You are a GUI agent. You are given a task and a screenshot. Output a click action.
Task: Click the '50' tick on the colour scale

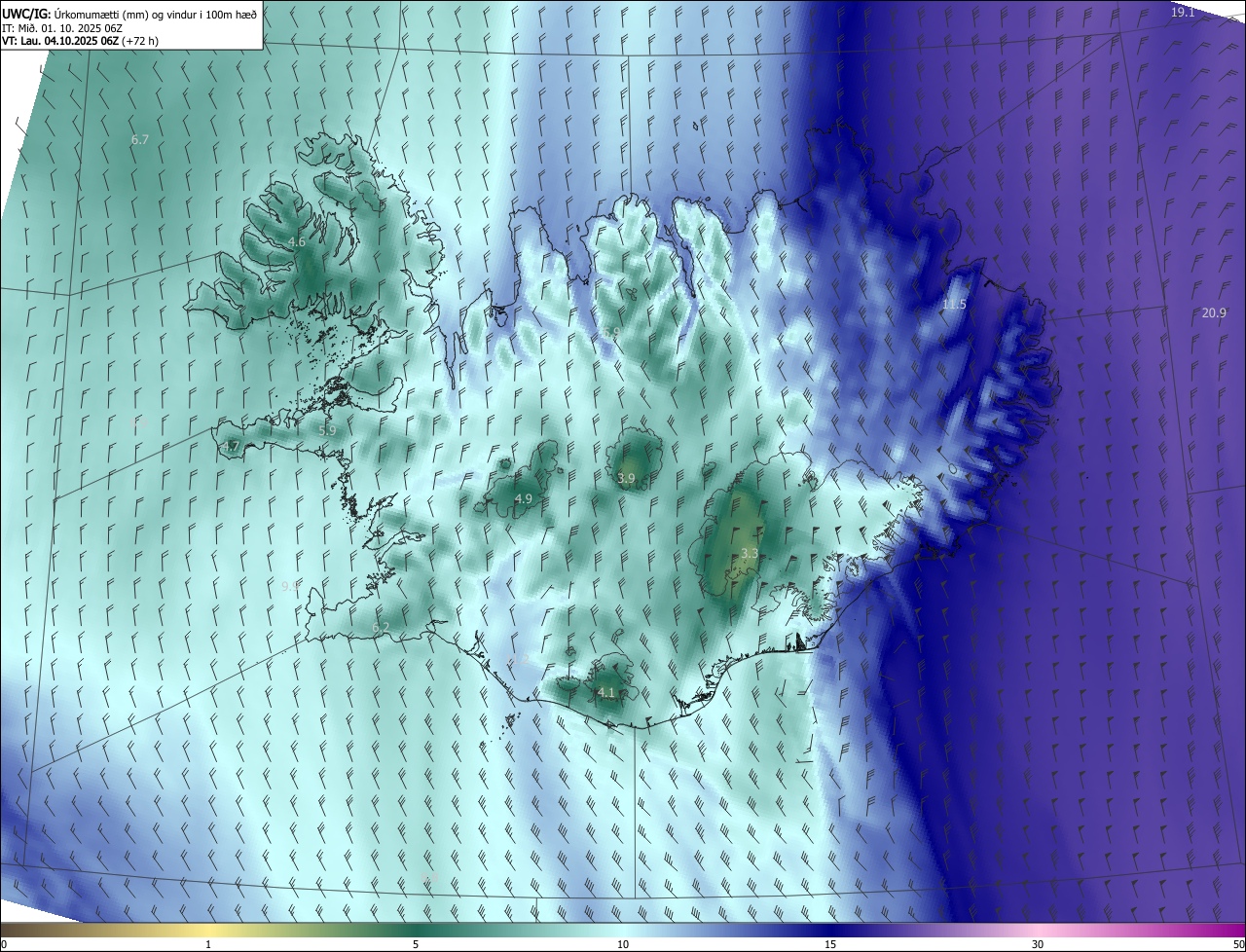pos(1238,944)
